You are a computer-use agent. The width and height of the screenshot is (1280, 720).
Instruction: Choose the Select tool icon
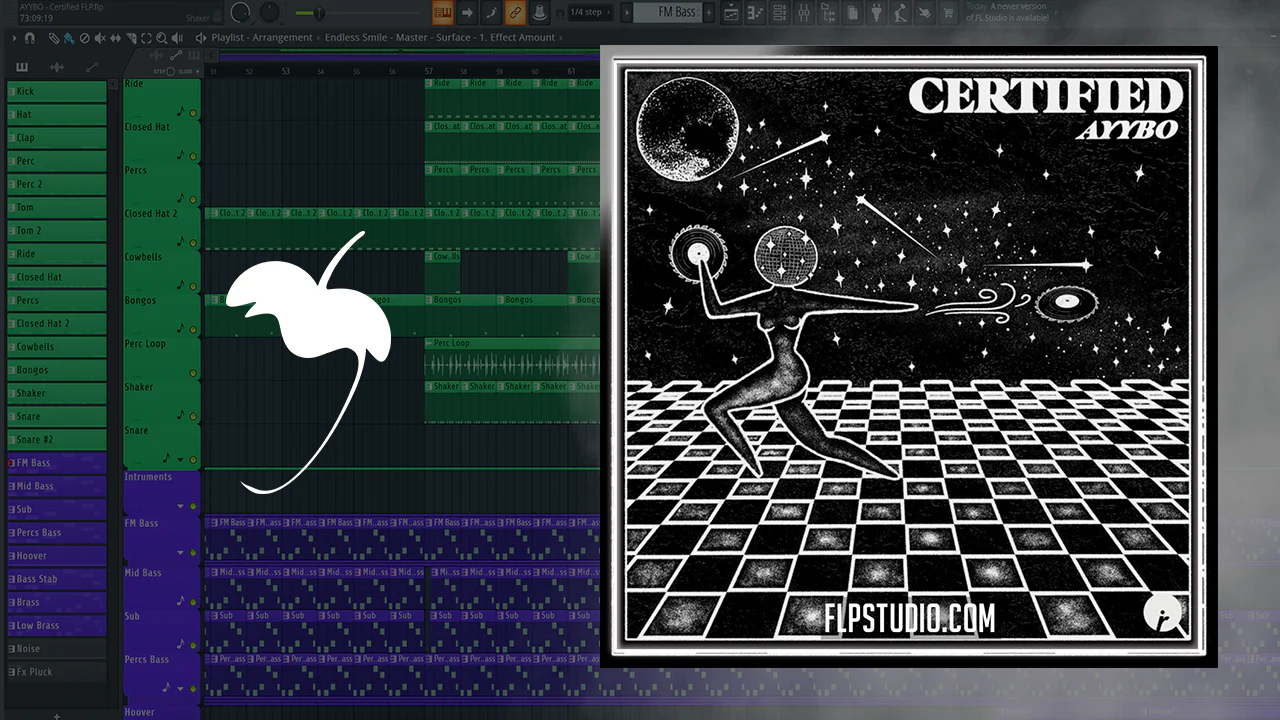[x=146, y=38]
